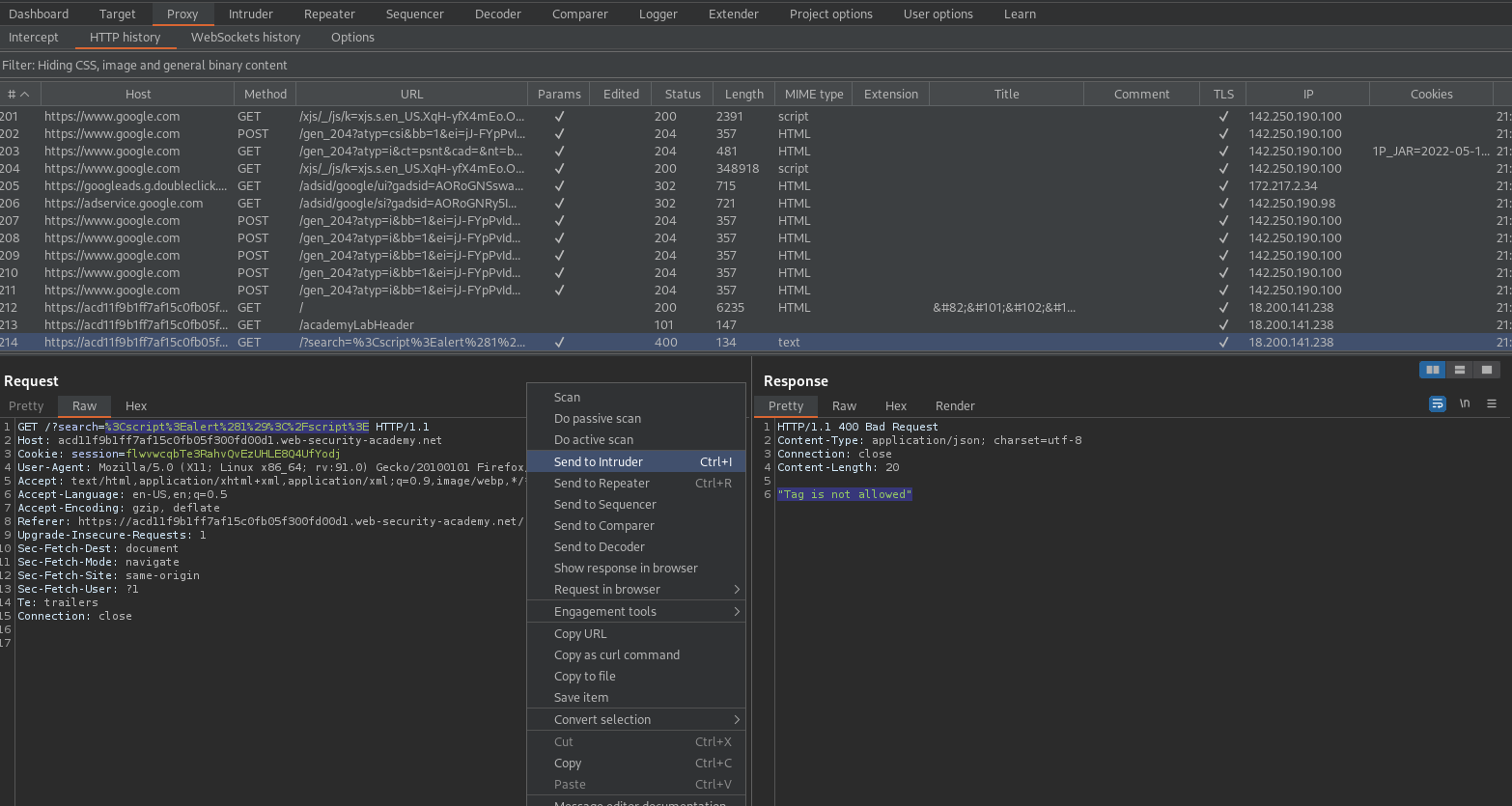Switch Request view to Hex tab
The height and width of the screenshot is (806, 1512).
pyautogui.click(x=136, y=406)
